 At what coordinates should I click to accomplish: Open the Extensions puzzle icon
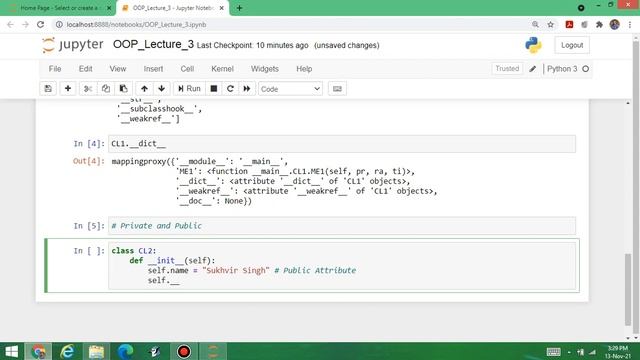coord(599,24)
